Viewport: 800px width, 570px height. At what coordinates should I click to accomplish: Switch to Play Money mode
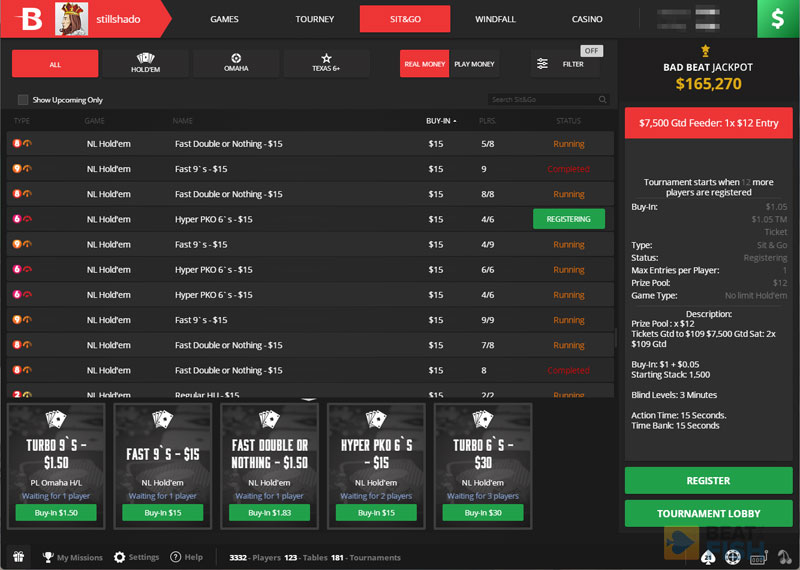point(474,64)
